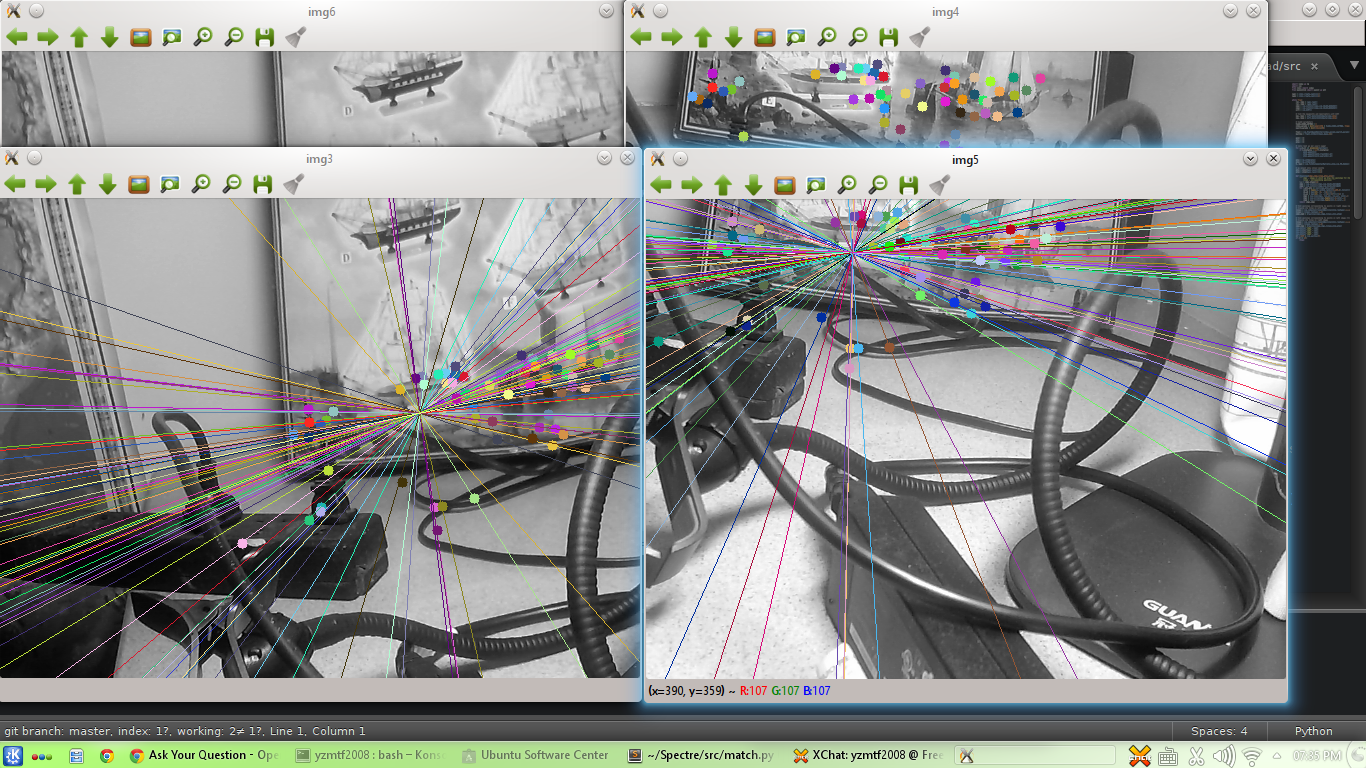Fit image to window in img6

coord(172,37)
